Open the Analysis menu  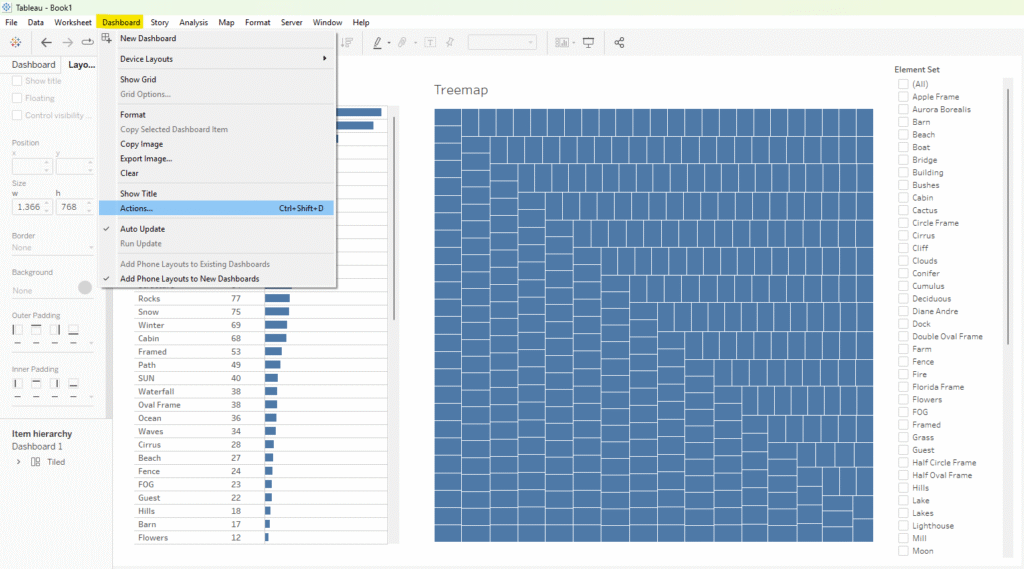point(193,22)
